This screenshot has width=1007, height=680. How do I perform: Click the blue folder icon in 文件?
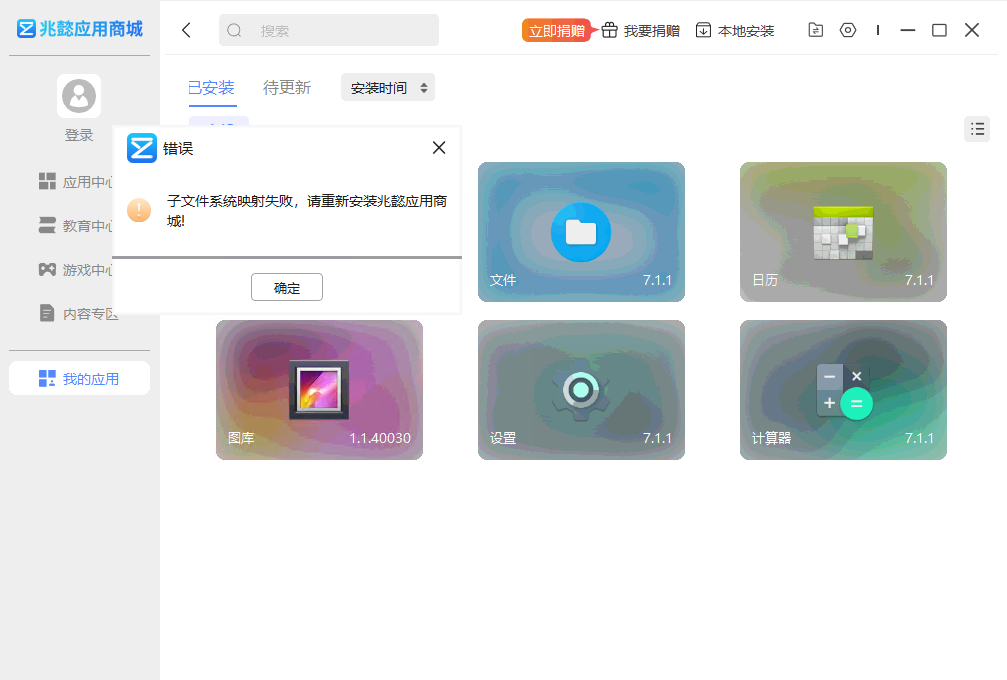[x=581, y=232]
